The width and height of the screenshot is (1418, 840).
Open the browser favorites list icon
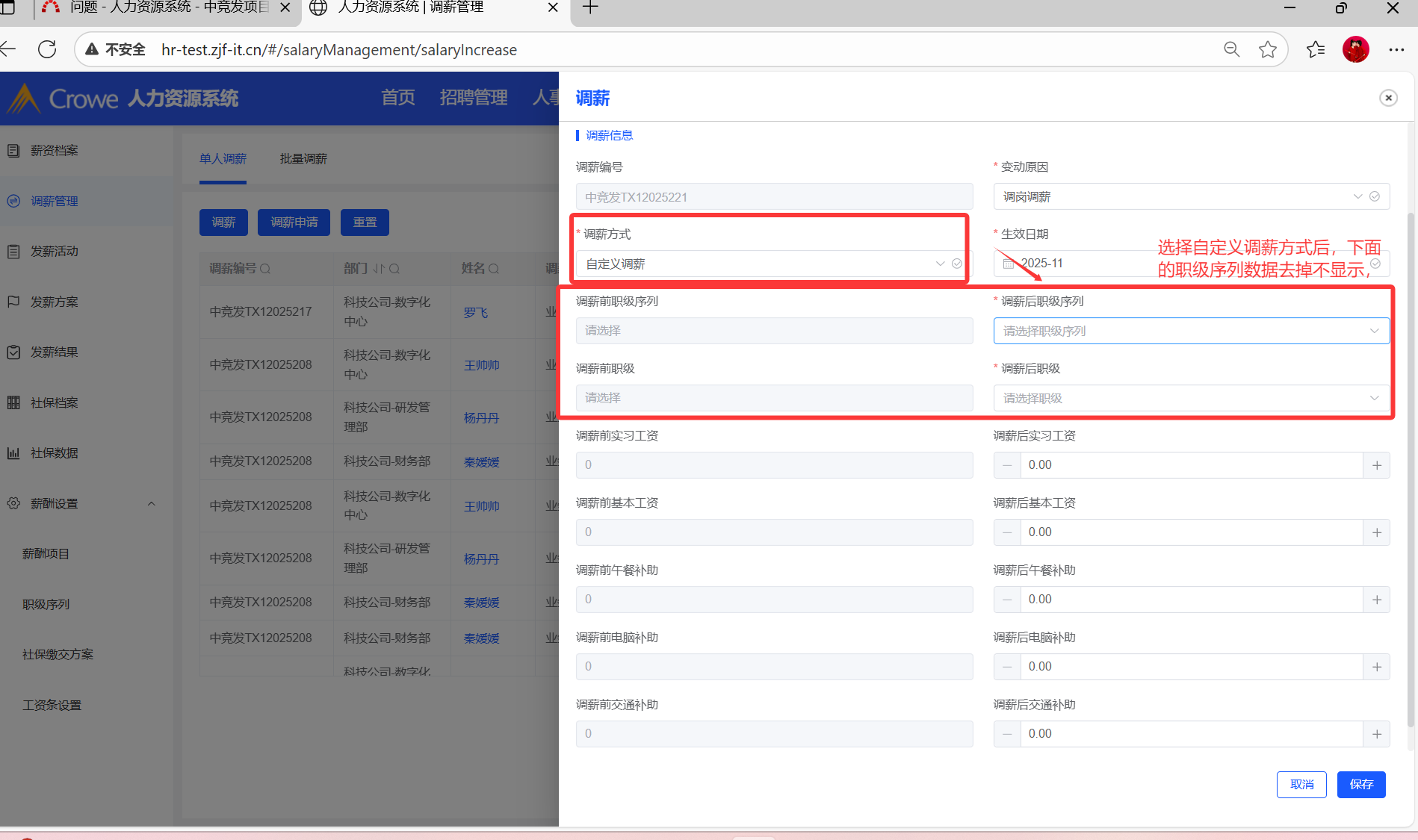(x=1316, y=49)
